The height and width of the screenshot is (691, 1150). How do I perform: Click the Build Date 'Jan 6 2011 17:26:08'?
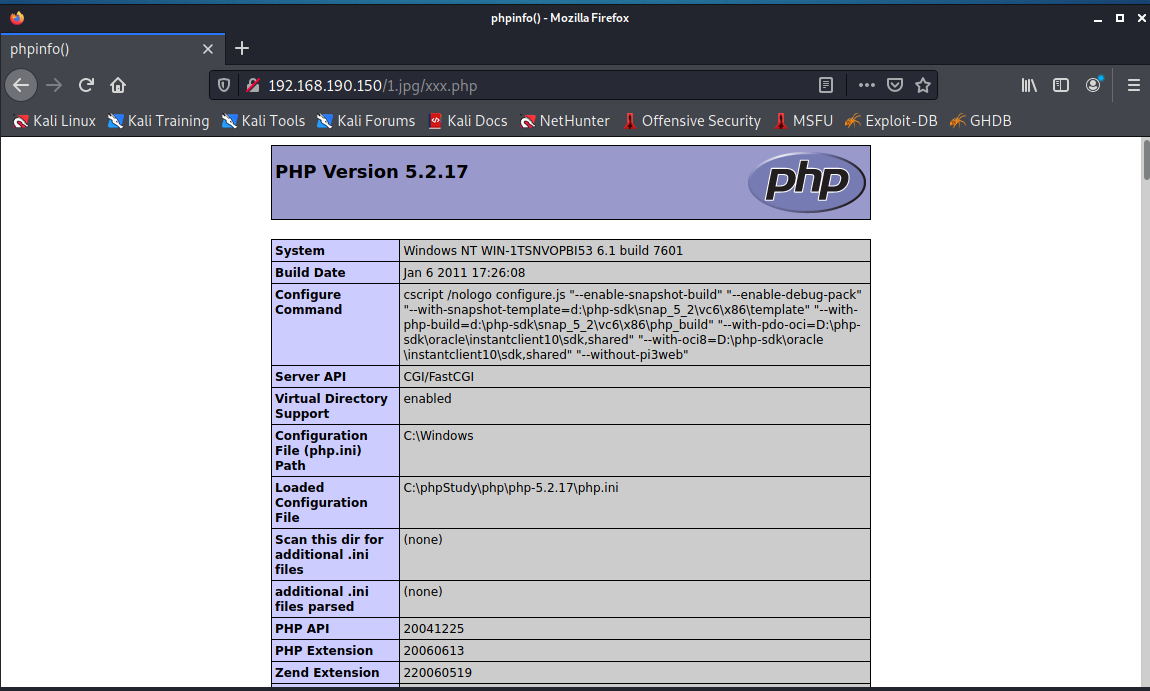coord(464,273)
